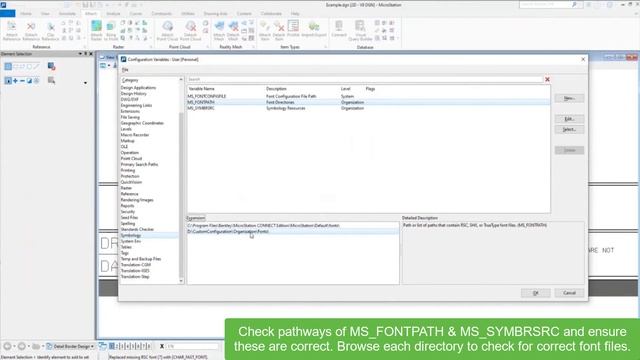The image size is (640, 360).
Task: Switch to the Home ribbon tab
Action: (x=26, y=13)
